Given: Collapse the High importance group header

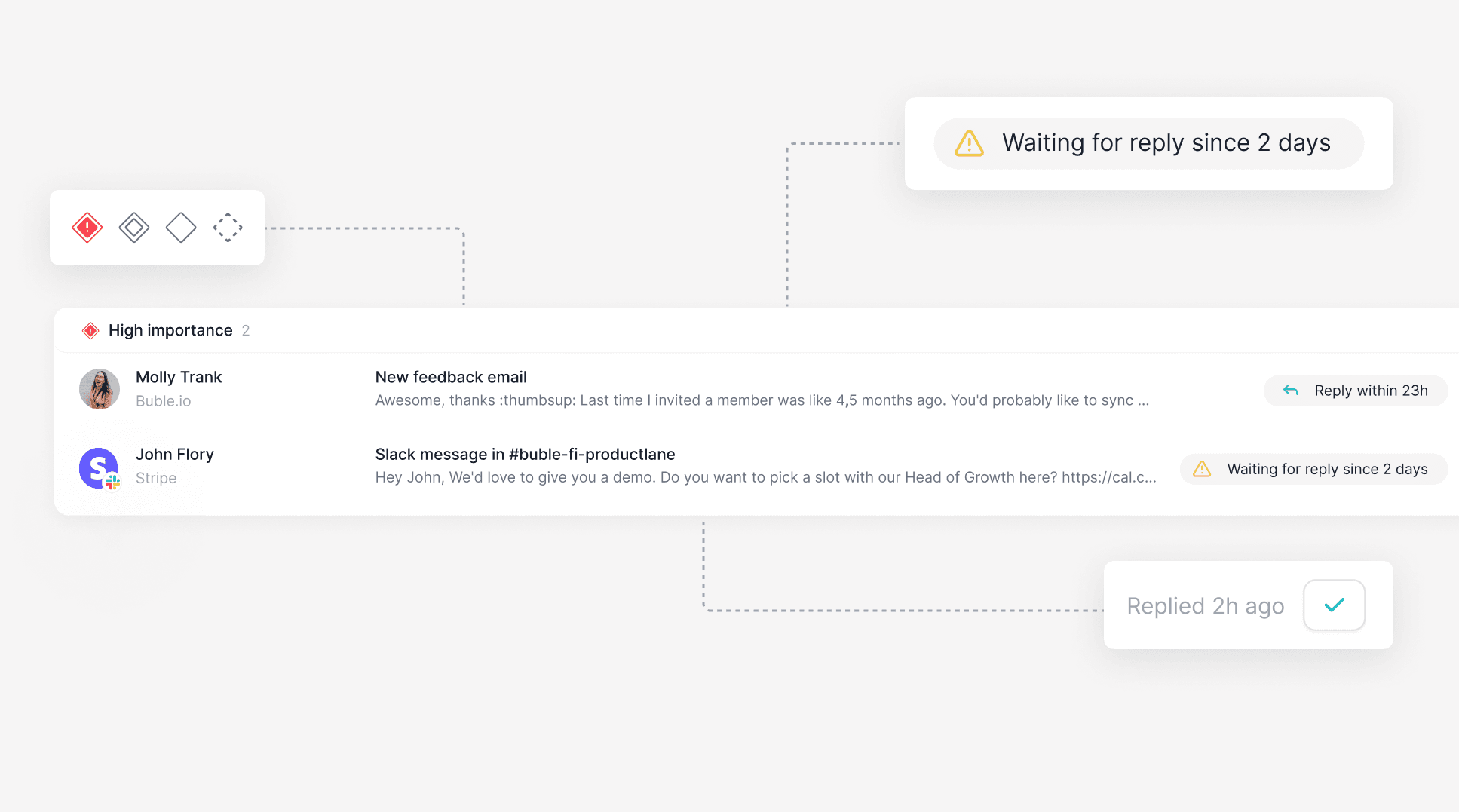Looking at the screenshot, I should [x=170, y=330].
